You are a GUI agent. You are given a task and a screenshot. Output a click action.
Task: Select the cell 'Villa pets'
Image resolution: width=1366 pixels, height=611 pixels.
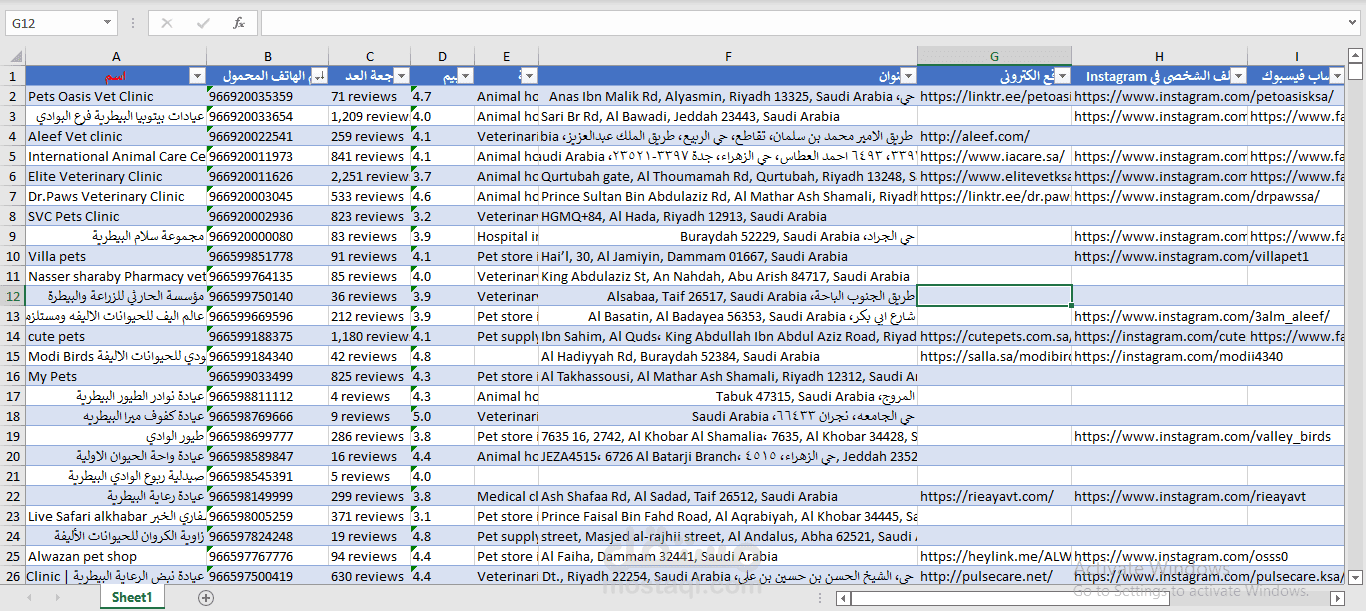[x=116, y=256]
